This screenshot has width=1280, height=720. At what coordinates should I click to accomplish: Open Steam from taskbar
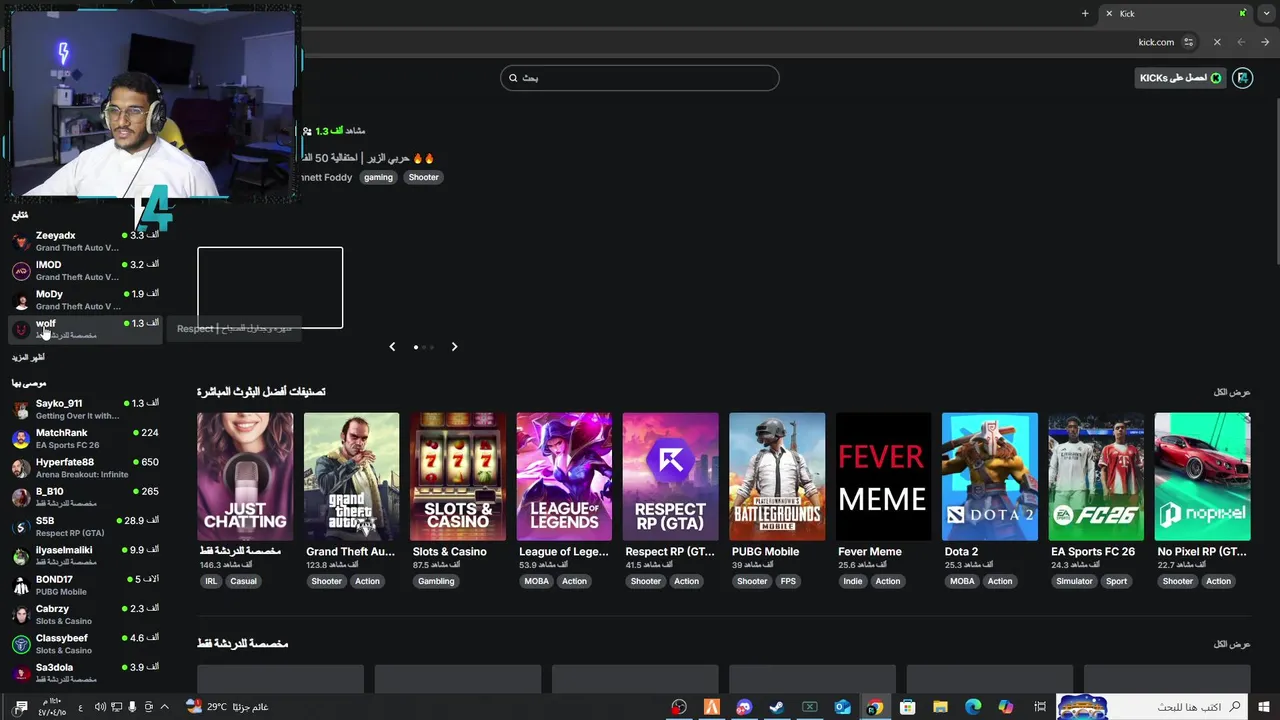coord(776,707)
